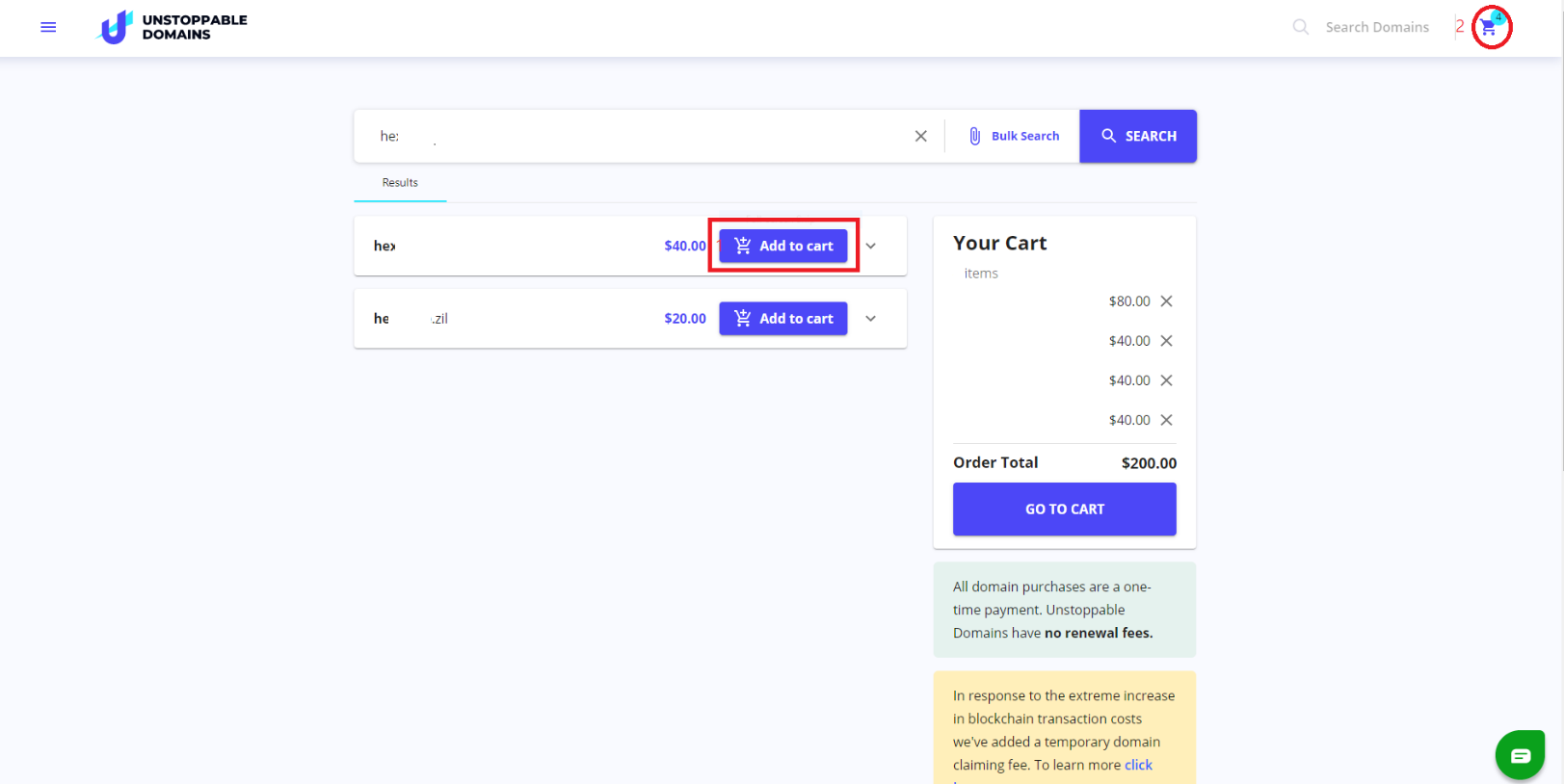This screenshot has width=1564, height=784.
Task: Select the Results tab
Action: [400, 183]
